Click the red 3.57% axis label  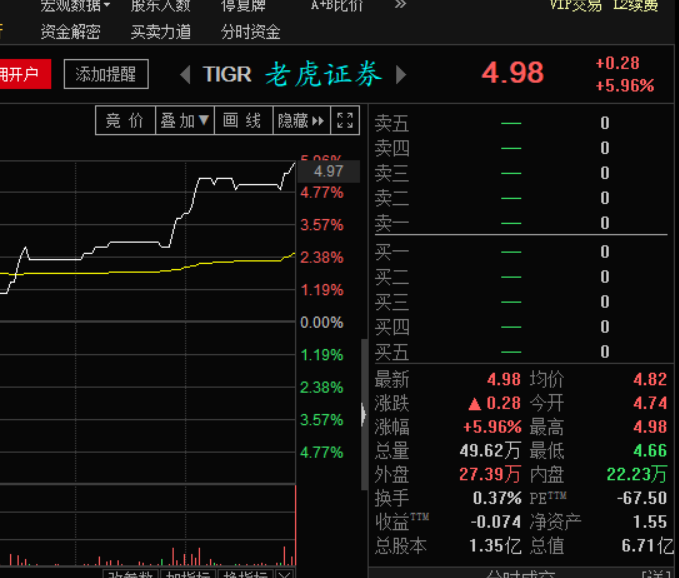322,225
